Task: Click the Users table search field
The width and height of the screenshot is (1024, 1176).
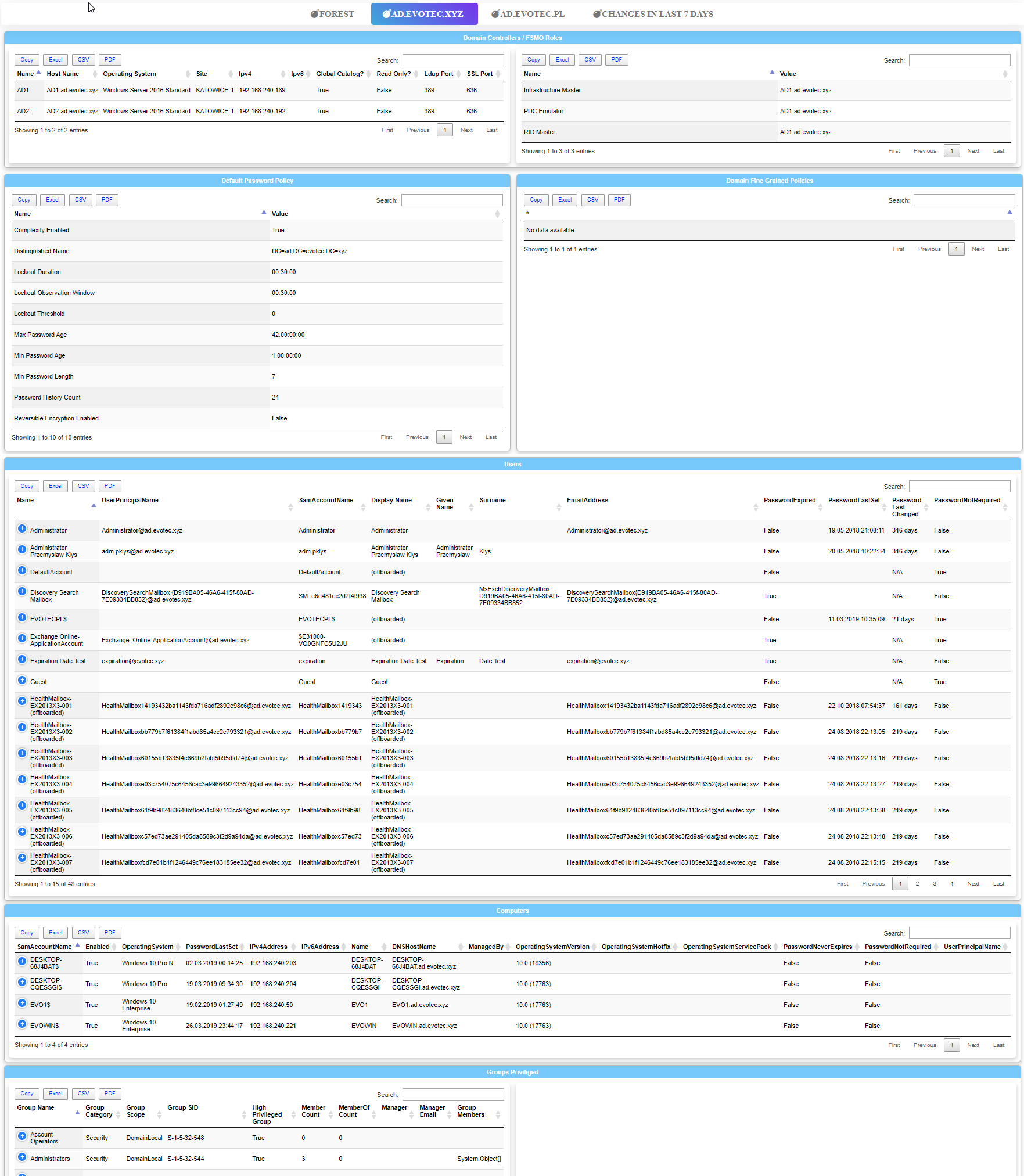Action: (x=959, y=487)
